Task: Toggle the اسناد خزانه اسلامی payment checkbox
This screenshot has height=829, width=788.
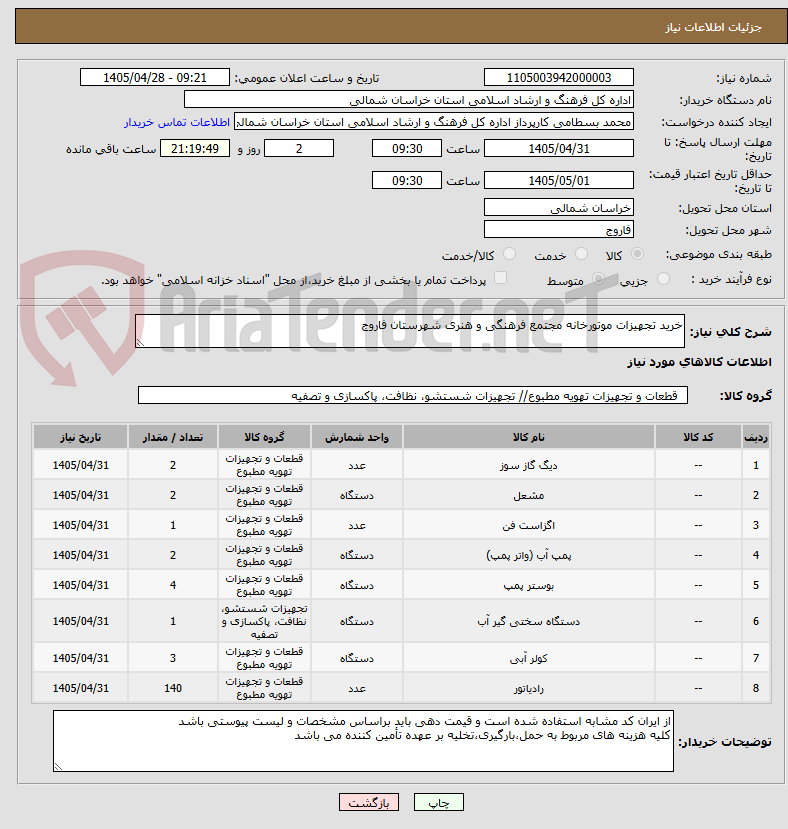Action: click(500, 279)
